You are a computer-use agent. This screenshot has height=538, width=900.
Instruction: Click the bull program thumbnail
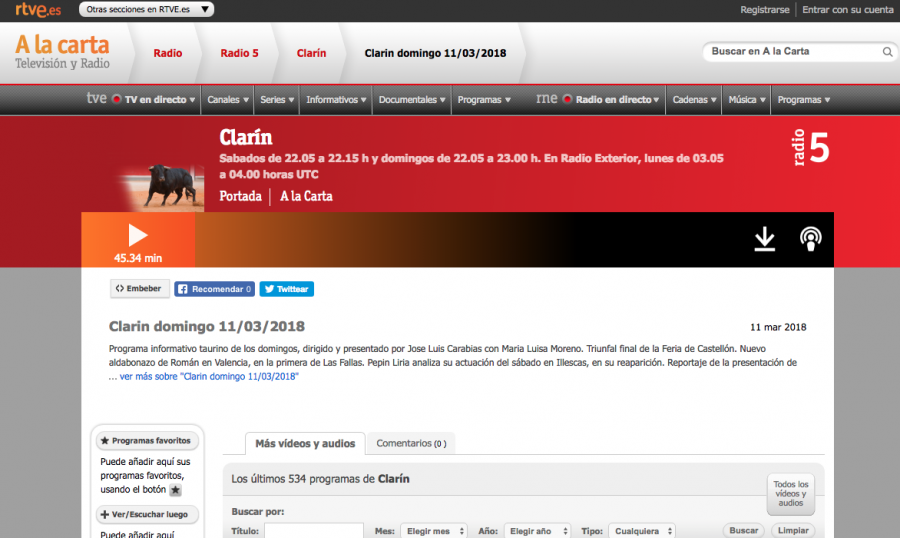coord(161,188)
